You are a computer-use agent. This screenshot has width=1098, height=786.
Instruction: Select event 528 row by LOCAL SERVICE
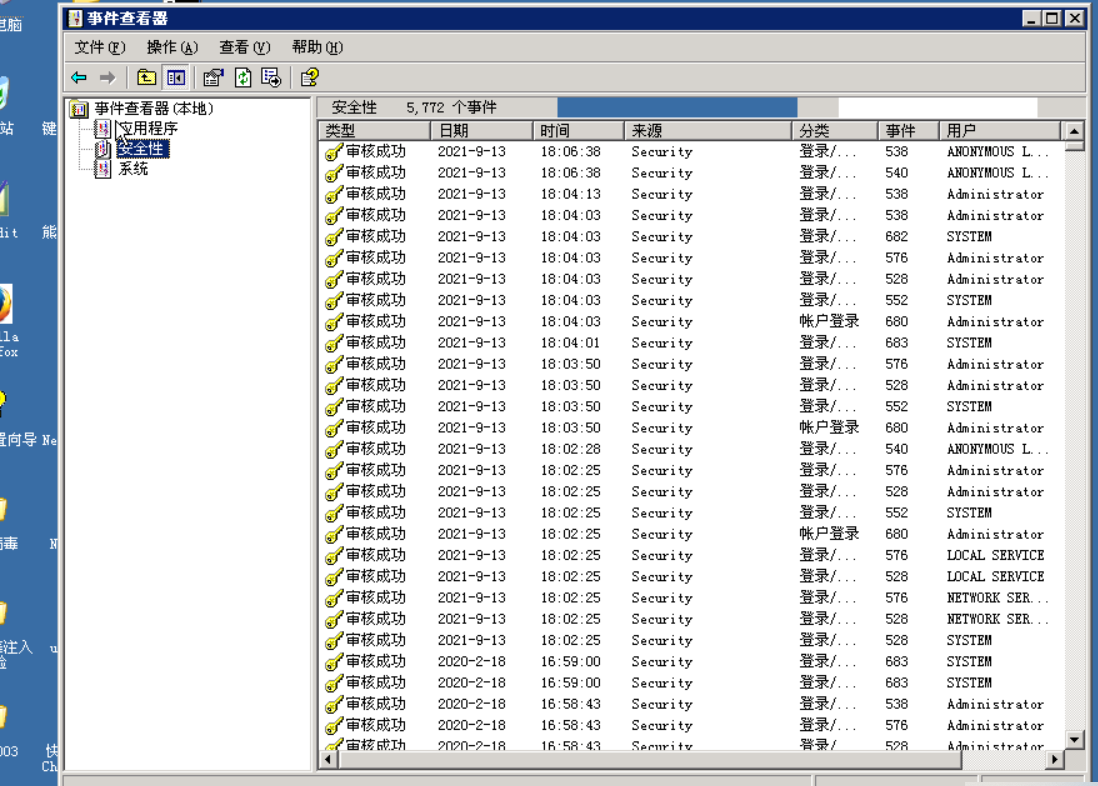tap(692, 577)
